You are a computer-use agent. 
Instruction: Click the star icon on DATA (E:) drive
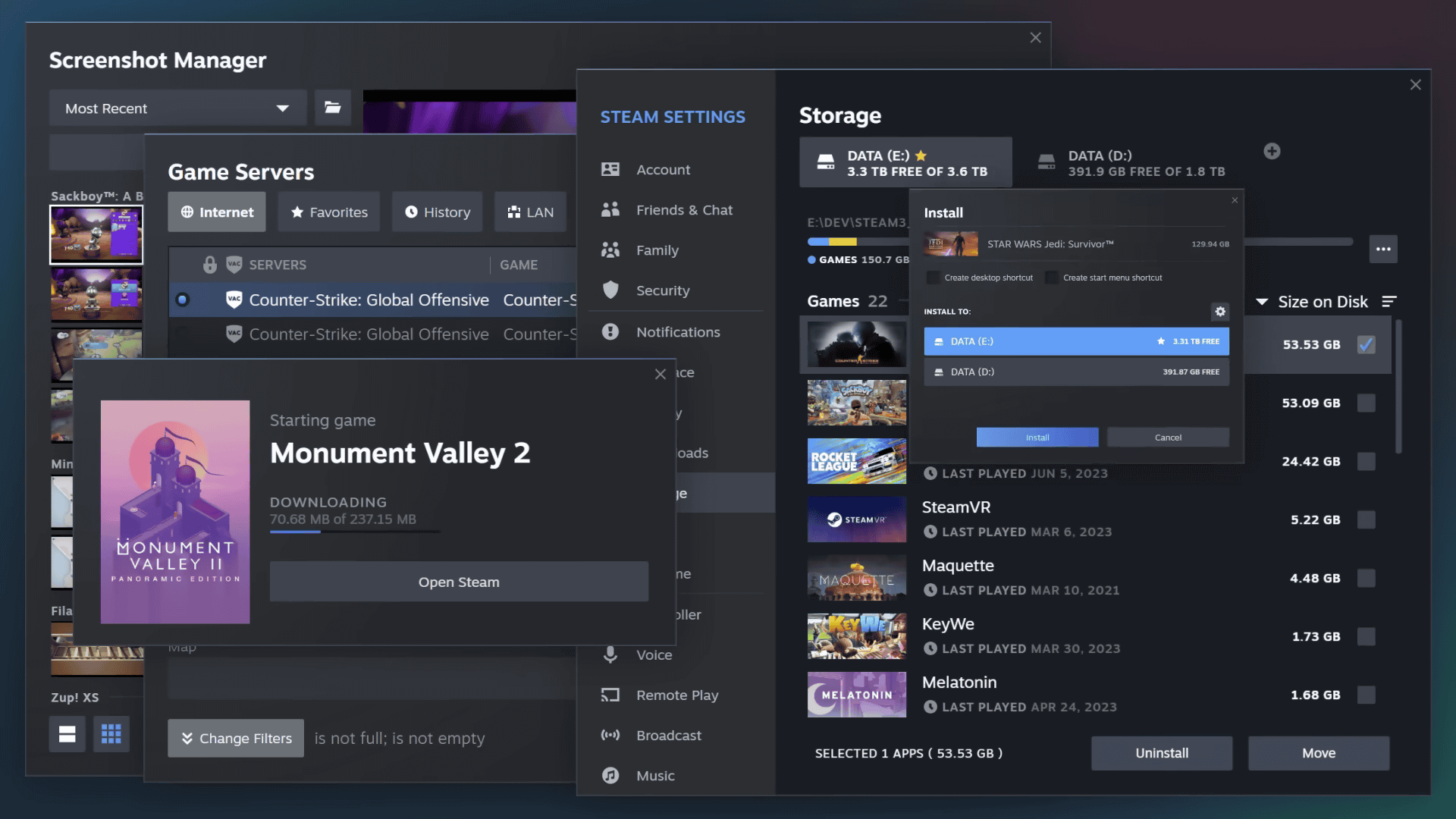point(920,155)
